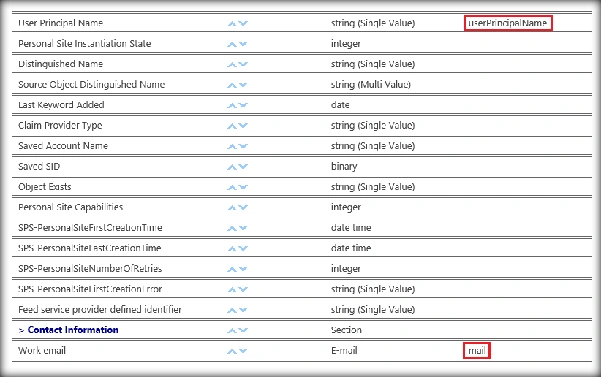Move SPS-PersonalSiteFirstCreationTime down
The width and height of the screenshot is (602, 378).
click(243, 228)
